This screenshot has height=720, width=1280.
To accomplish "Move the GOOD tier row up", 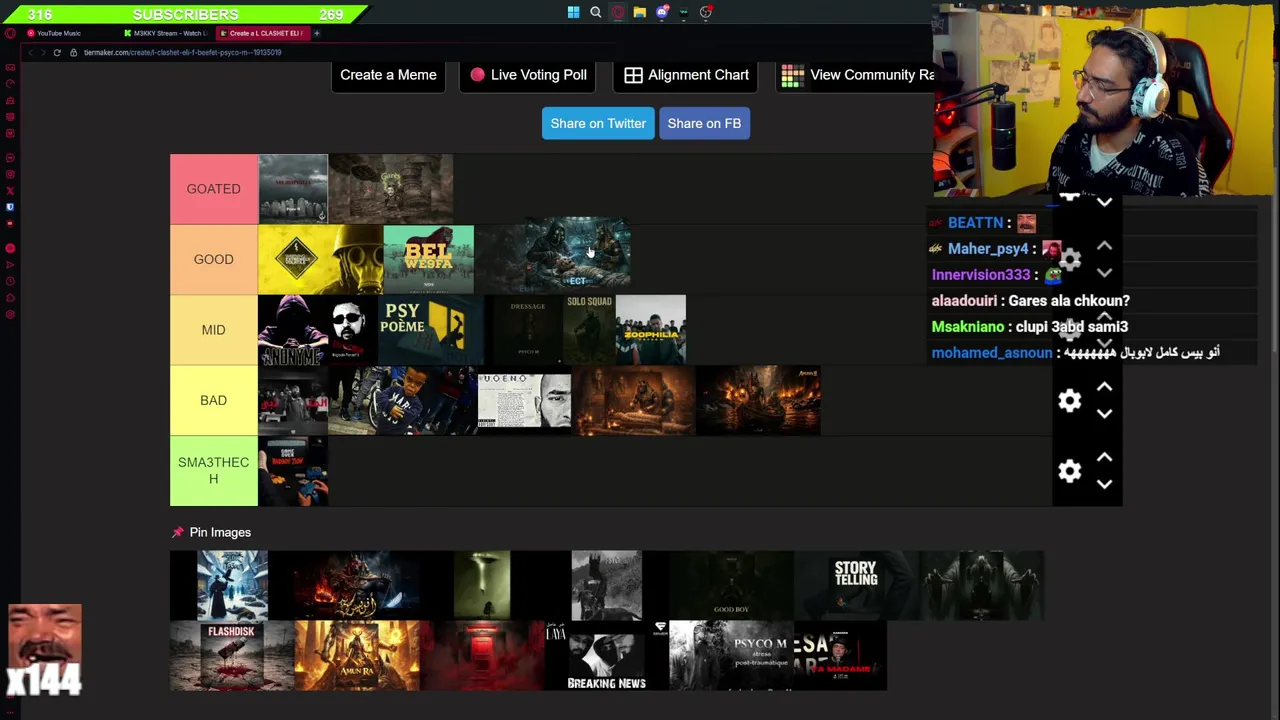I will pyautogui.click(x=1104, y=246).
